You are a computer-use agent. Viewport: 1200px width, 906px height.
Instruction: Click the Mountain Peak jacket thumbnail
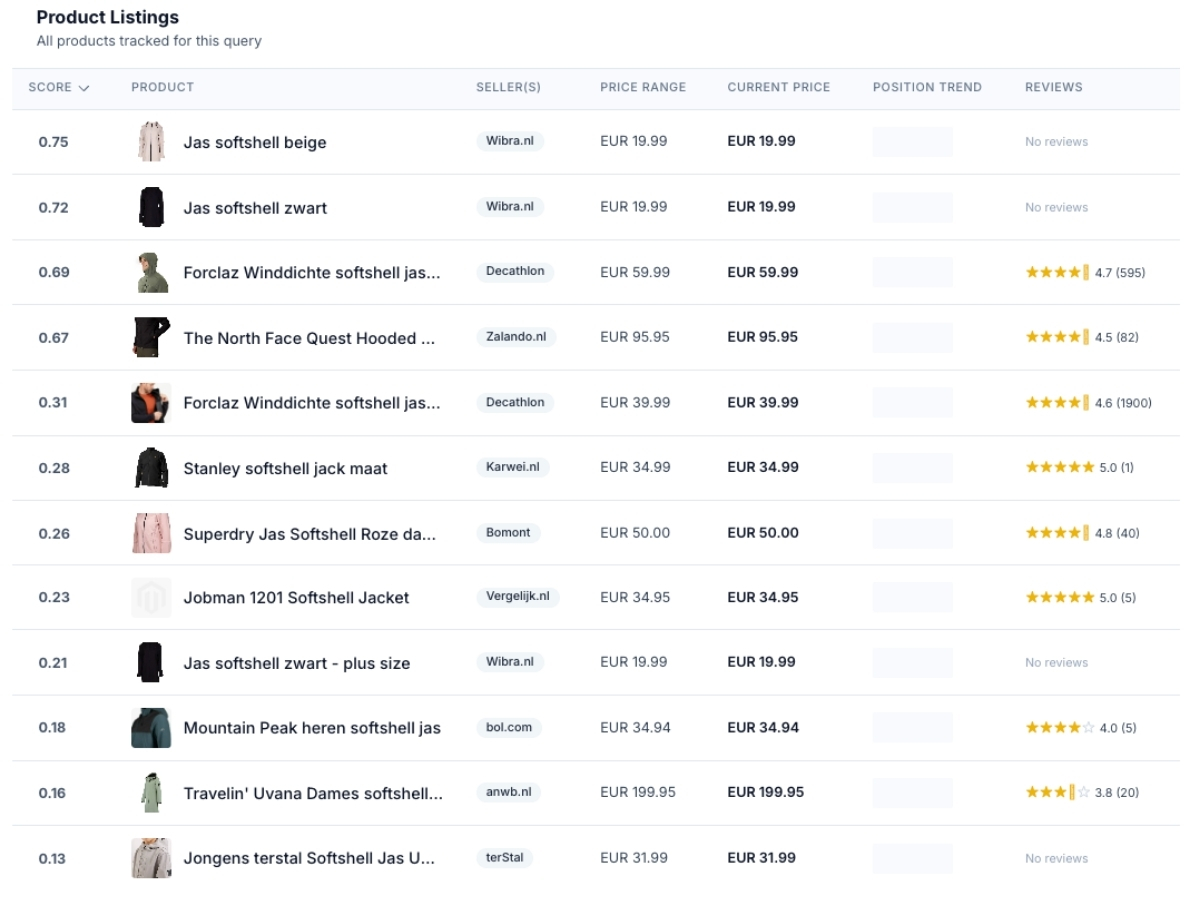[x=151, y=728]
